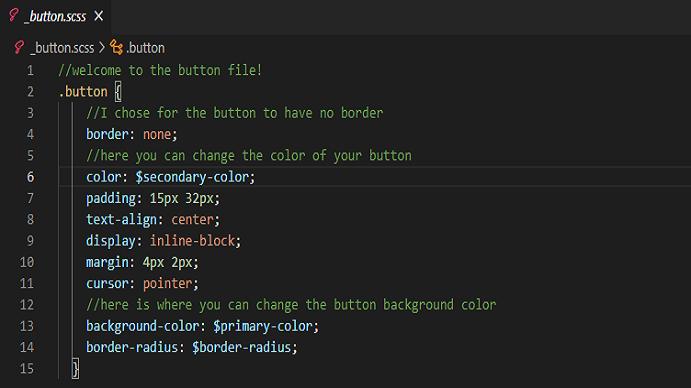Click the class symbol icon in breadcrumb

coord(116,47)
